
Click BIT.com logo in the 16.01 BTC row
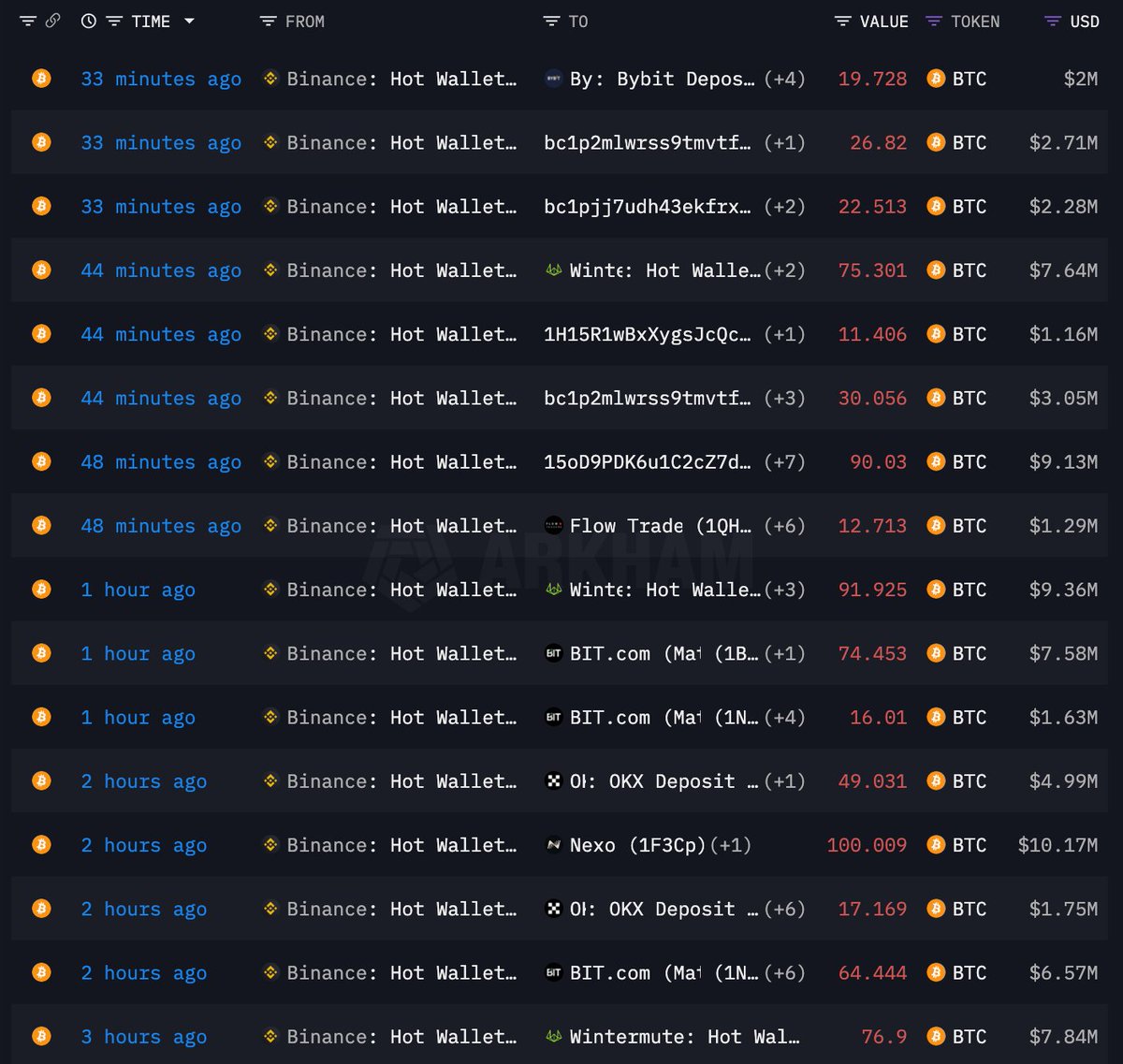[553, 717]
